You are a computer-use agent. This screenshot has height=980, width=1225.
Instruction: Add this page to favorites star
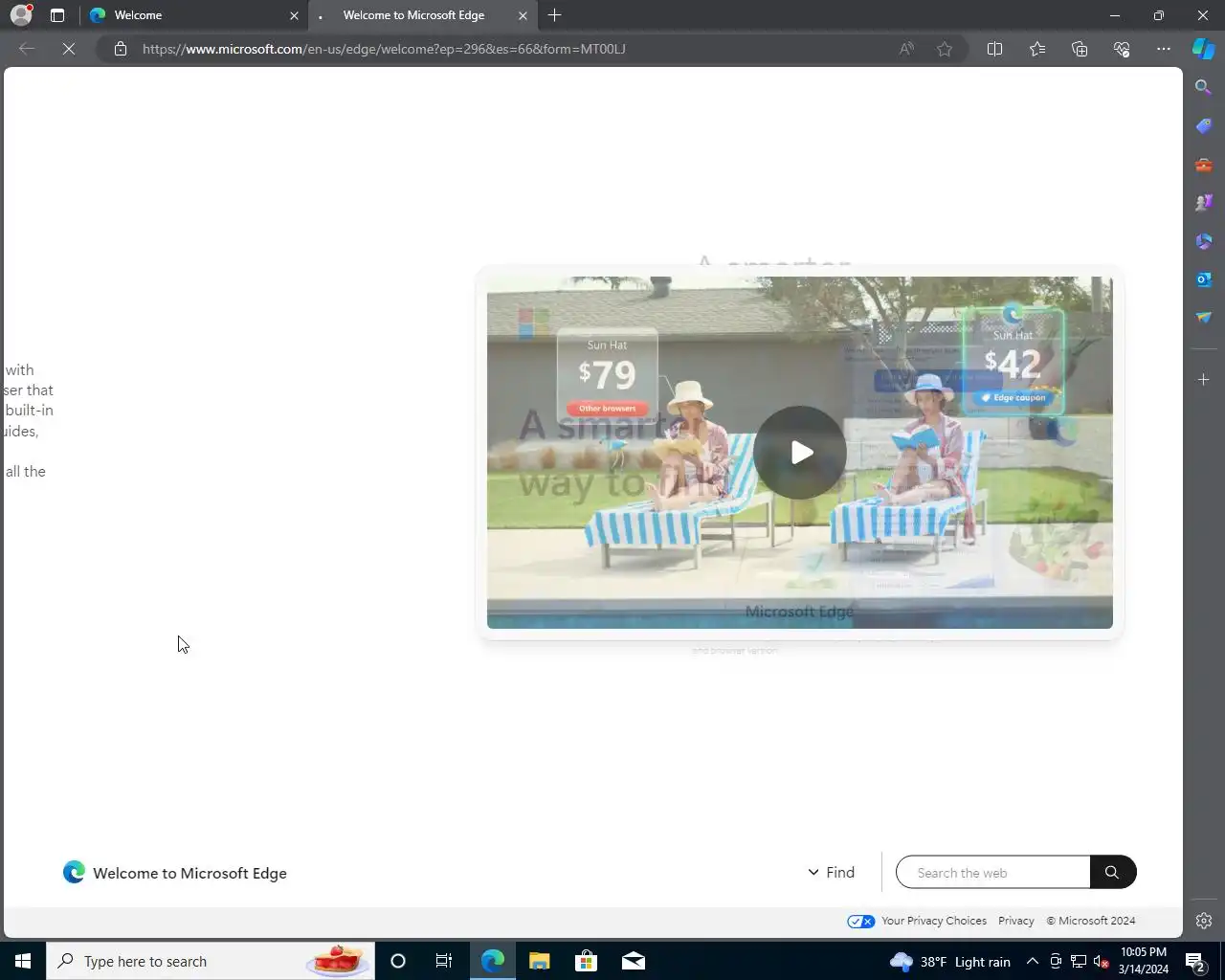(945, 49)
